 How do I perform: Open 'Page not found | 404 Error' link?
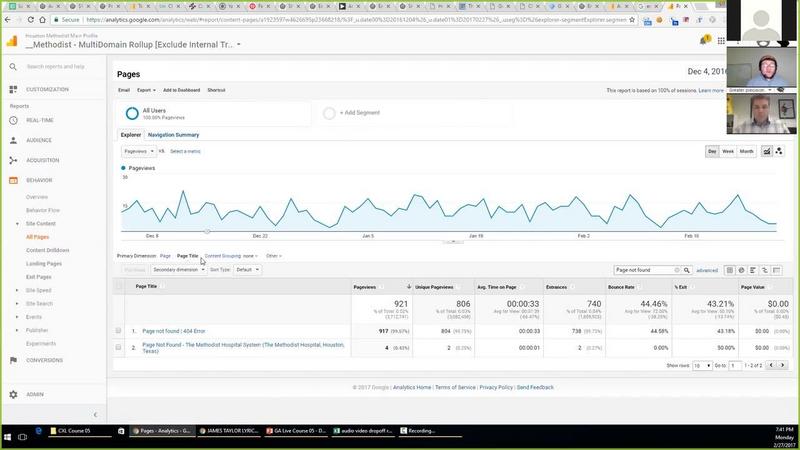(x=173, y=331)
